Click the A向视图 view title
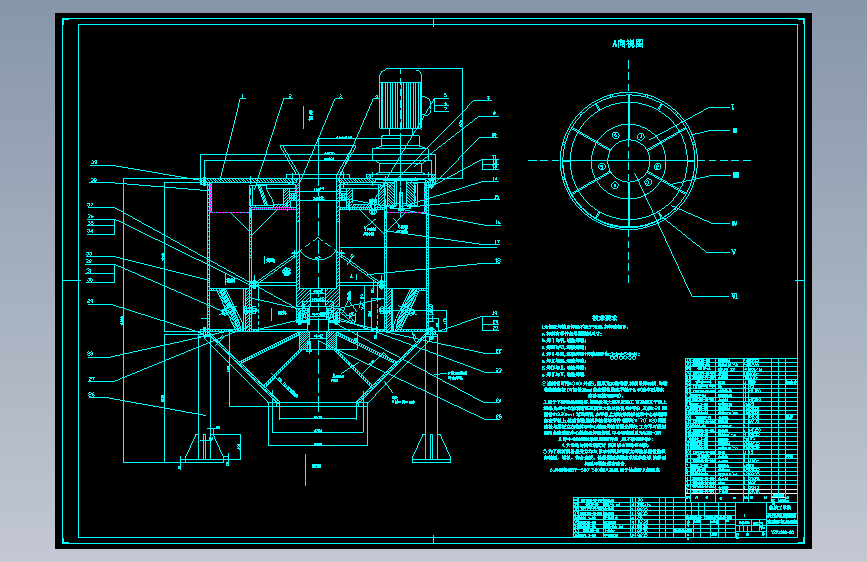Screen dimensions: 867x562 tap(628, 44)
